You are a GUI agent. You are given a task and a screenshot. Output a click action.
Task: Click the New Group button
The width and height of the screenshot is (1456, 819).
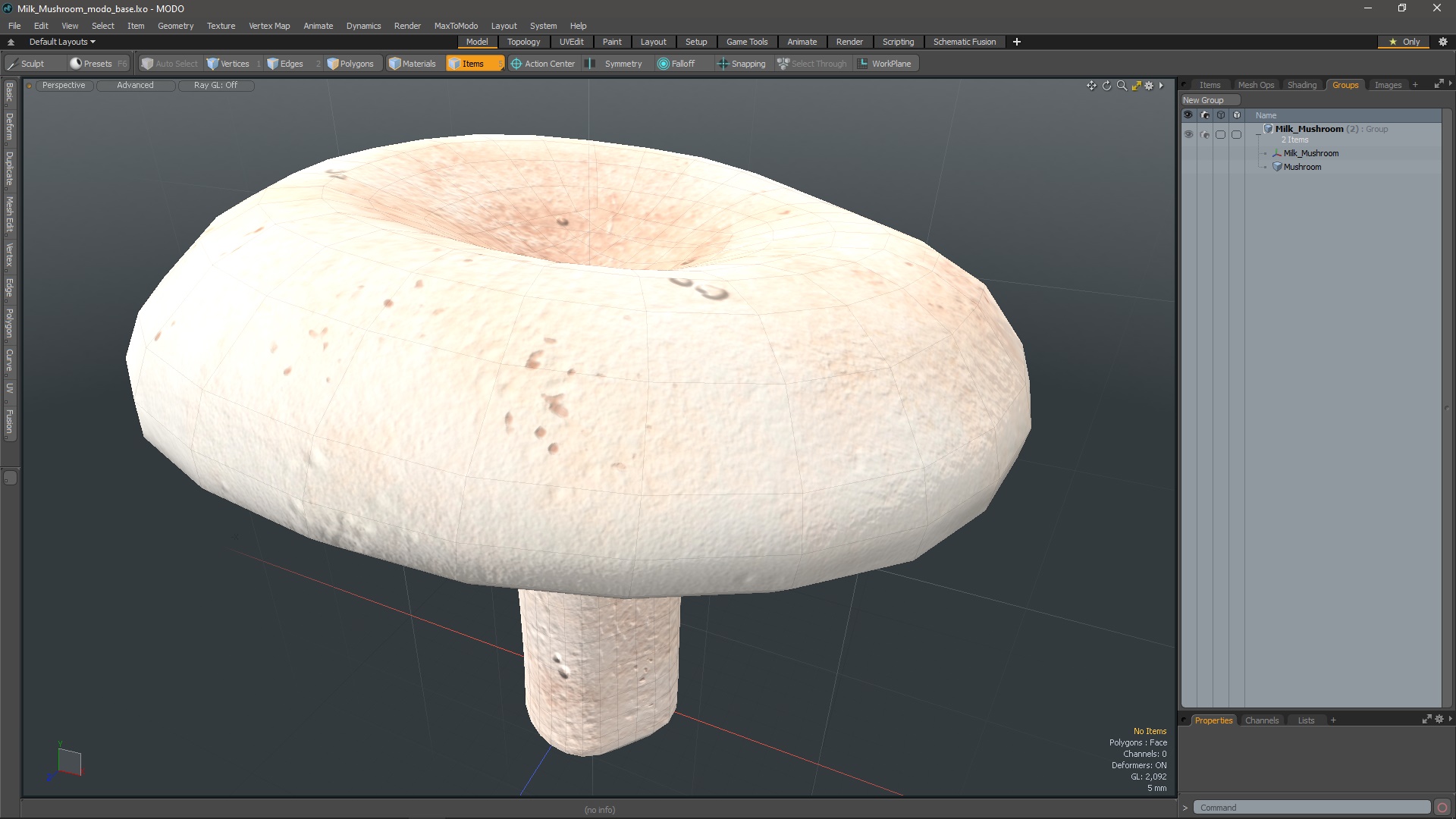tap(1210, 100)
